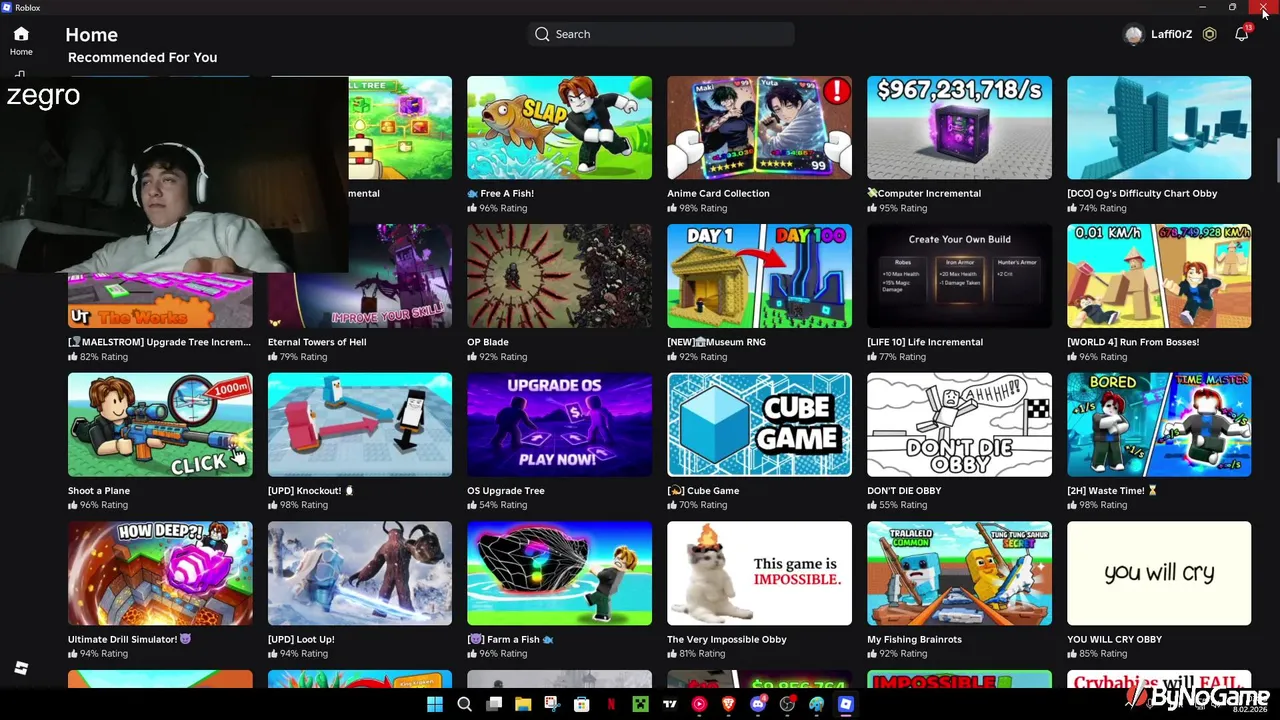Screen dimensions: 1280x720
Task: Click the DON'T DIE OBBY title text
Action: click(904, 491)
